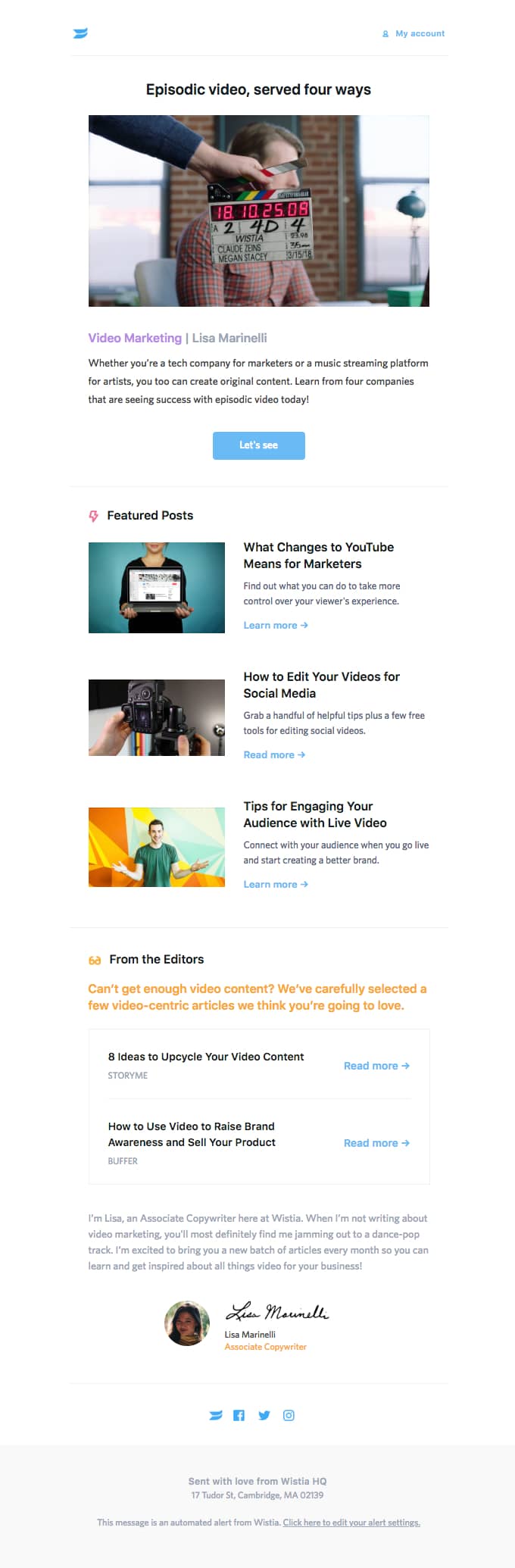The image size is (515, 1568).
Task: Click Read more for Upcycle Video Content
Action: point(376,1066)
